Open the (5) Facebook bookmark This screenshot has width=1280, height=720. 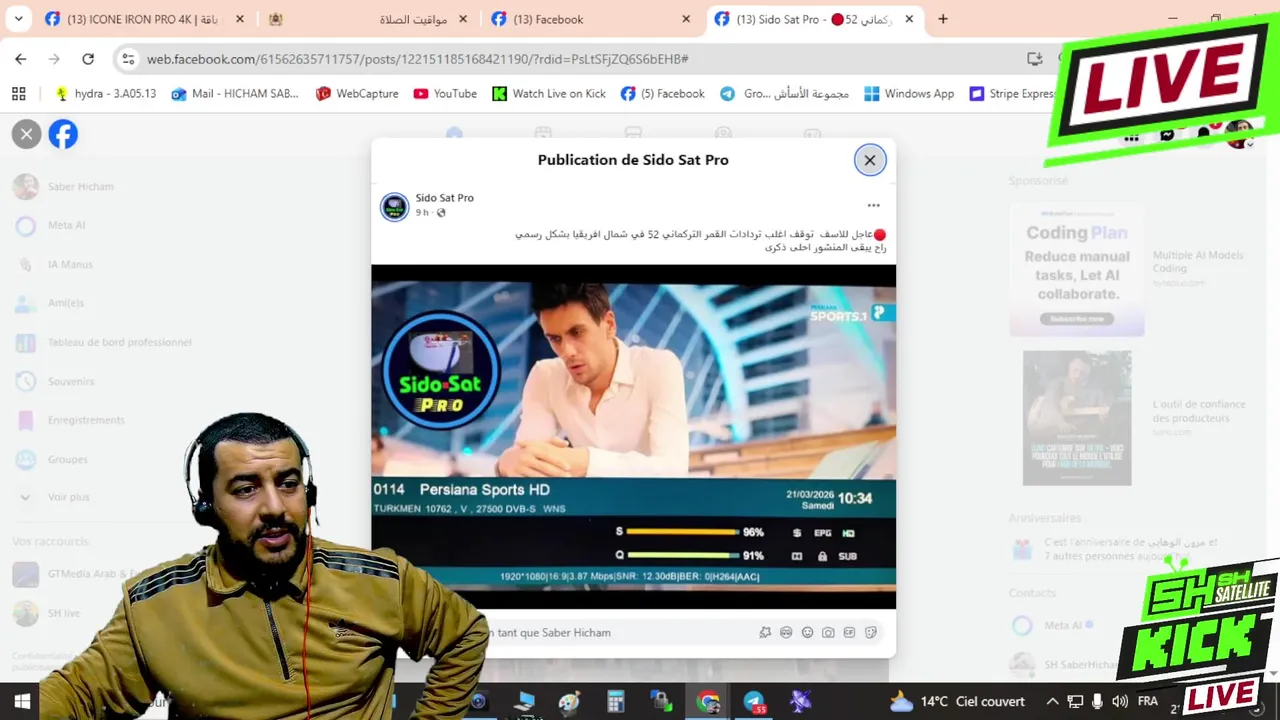tap(662, 93)
